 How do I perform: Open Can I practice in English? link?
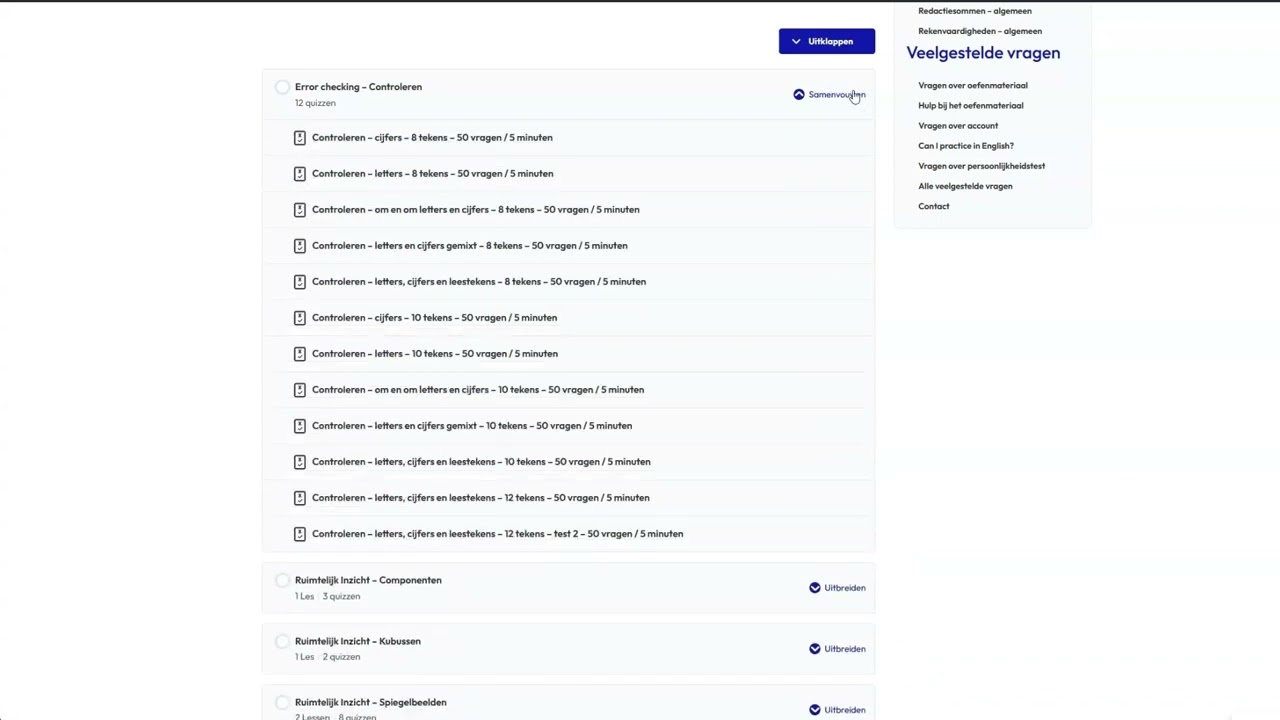pos(966,146)
